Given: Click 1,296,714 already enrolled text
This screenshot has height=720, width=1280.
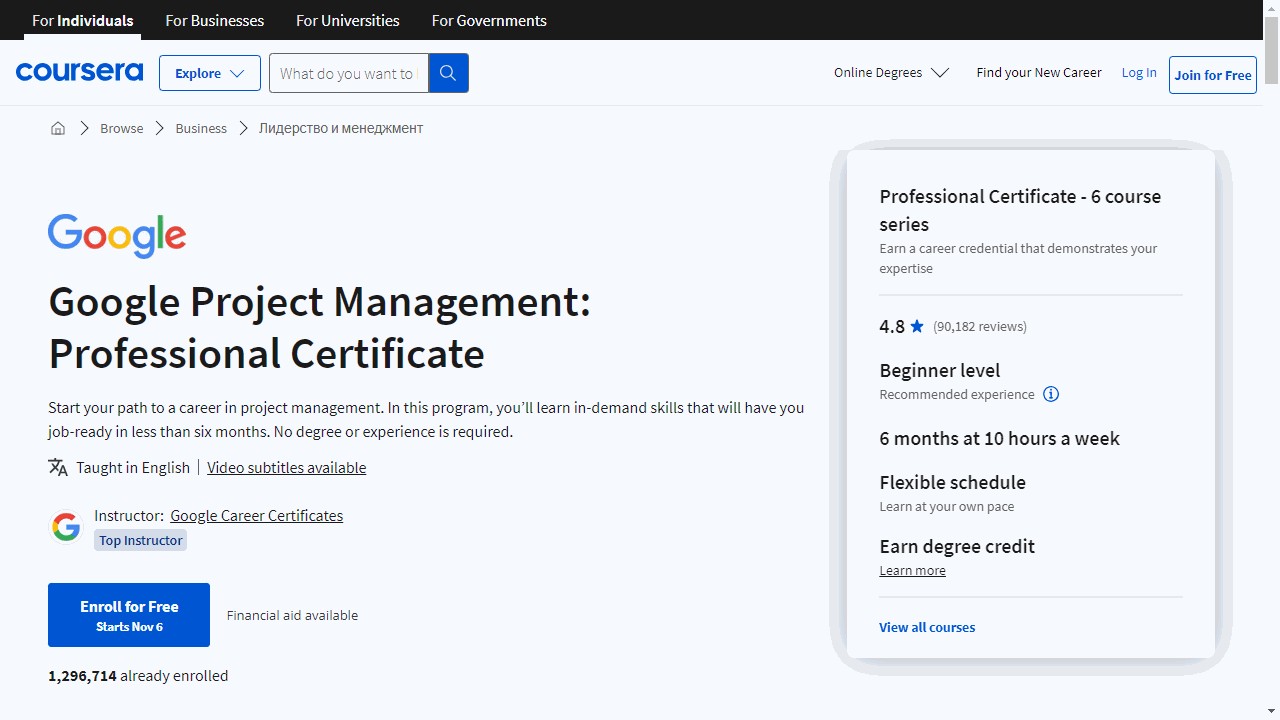Looking at the screenshot, I should 138,676.
